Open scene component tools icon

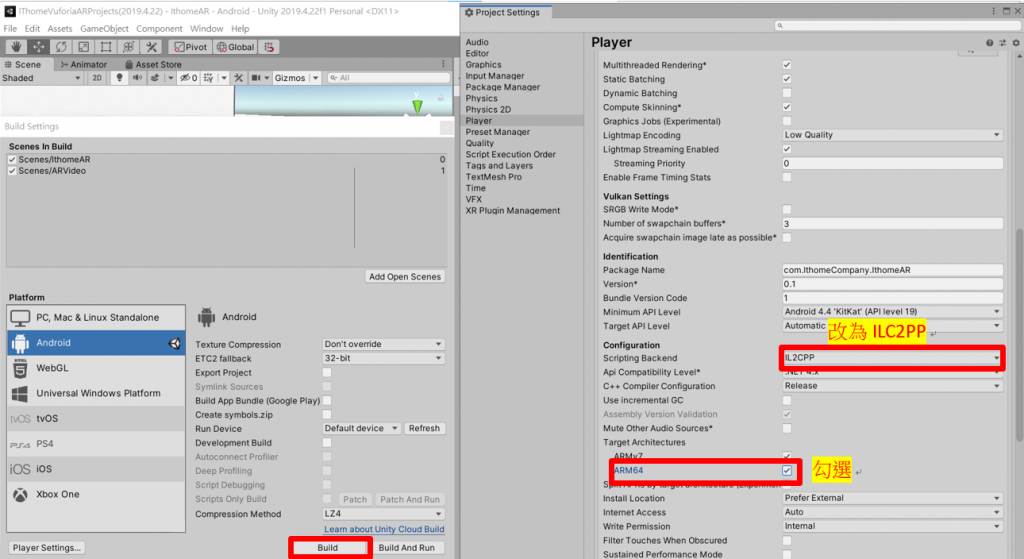238,78
